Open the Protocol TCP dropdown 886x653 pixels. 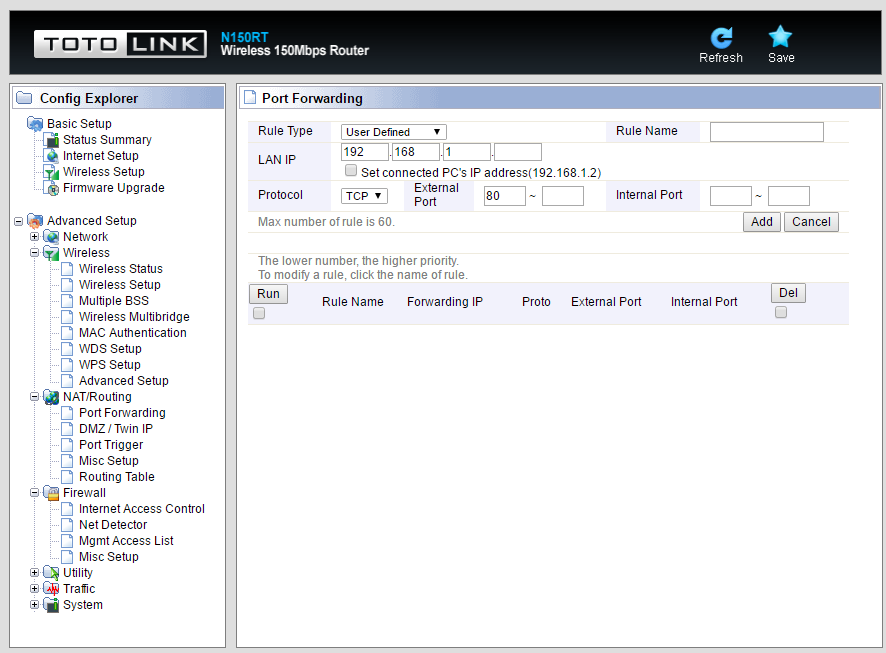364,196
